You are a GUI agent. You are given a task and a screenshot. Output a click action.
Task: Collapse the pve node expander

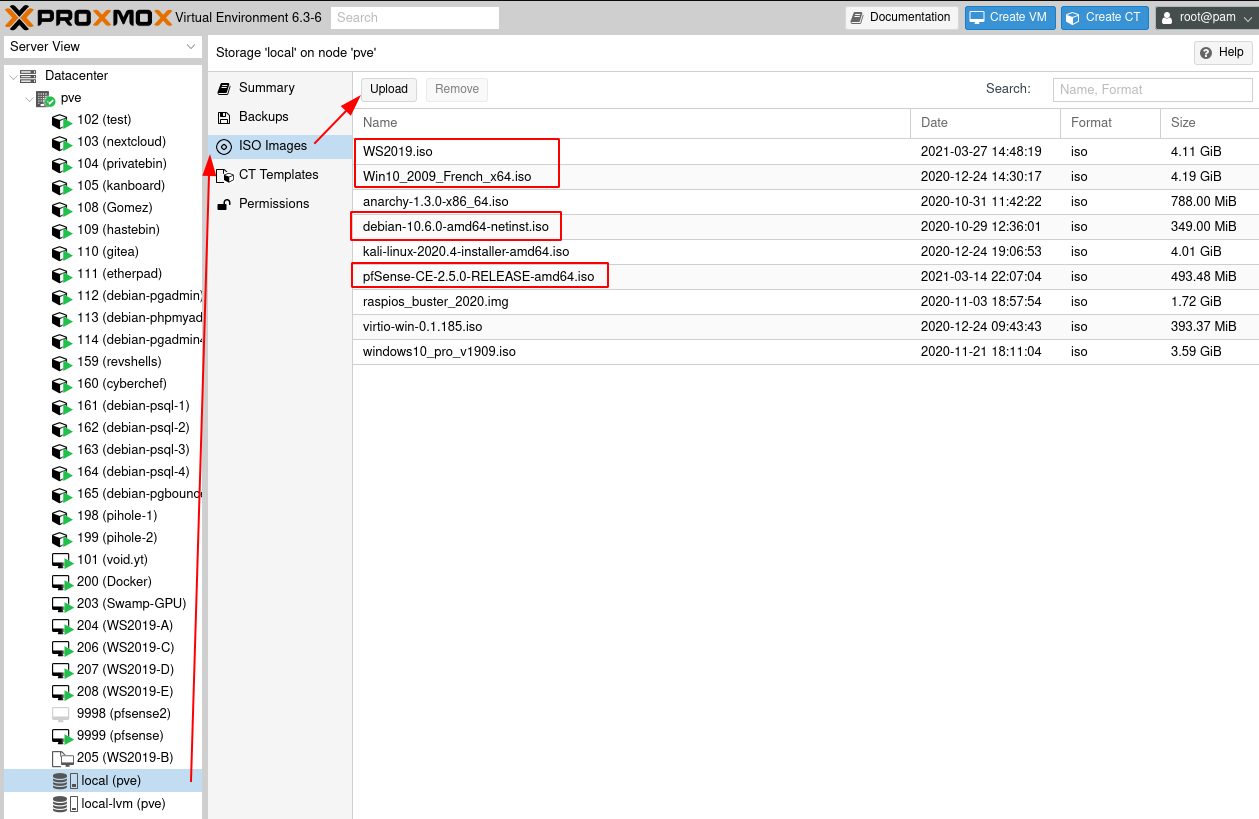[x=28, y=98]
